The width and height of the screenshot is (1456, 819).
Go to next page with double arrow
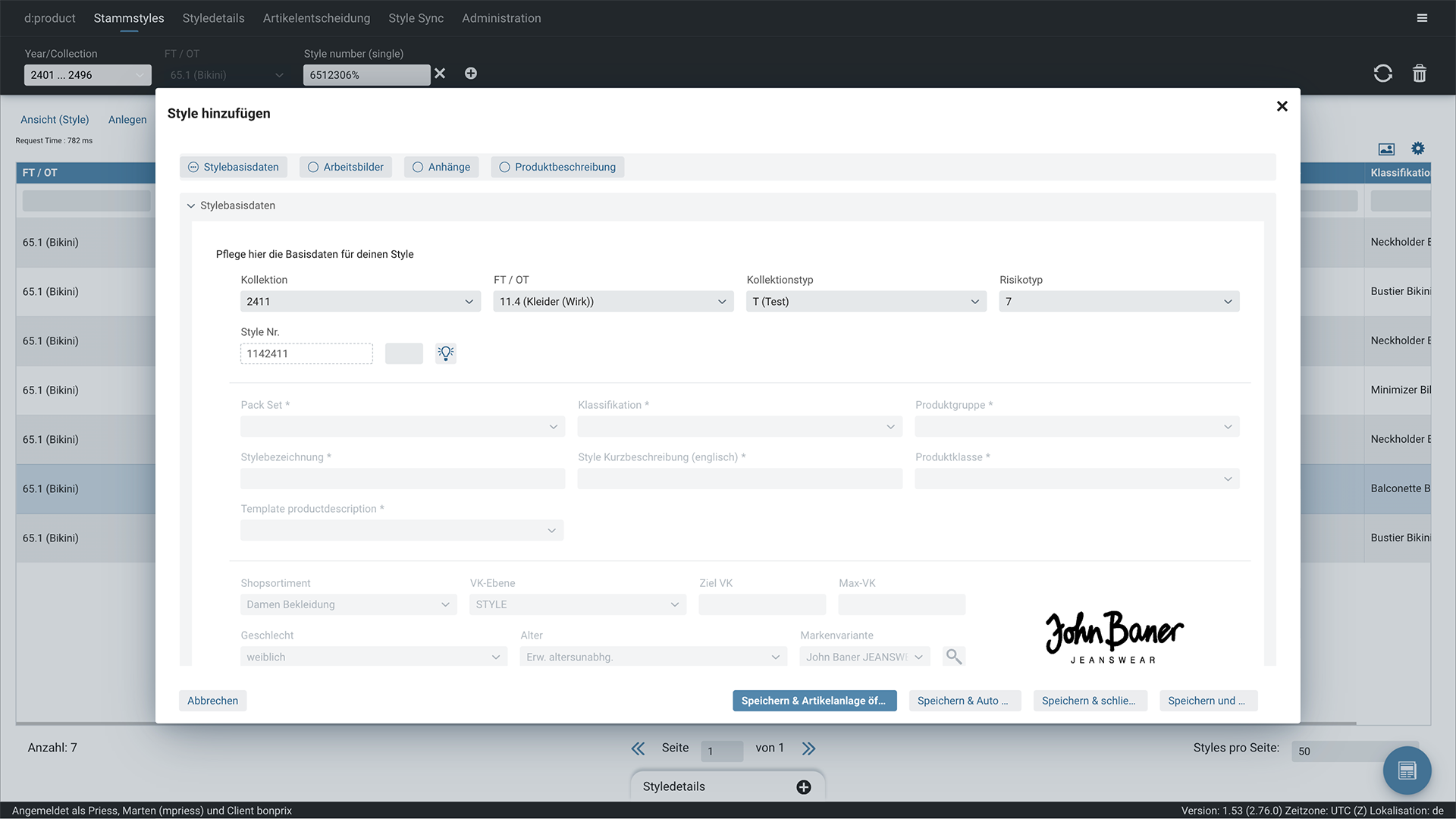pos(809,748)
